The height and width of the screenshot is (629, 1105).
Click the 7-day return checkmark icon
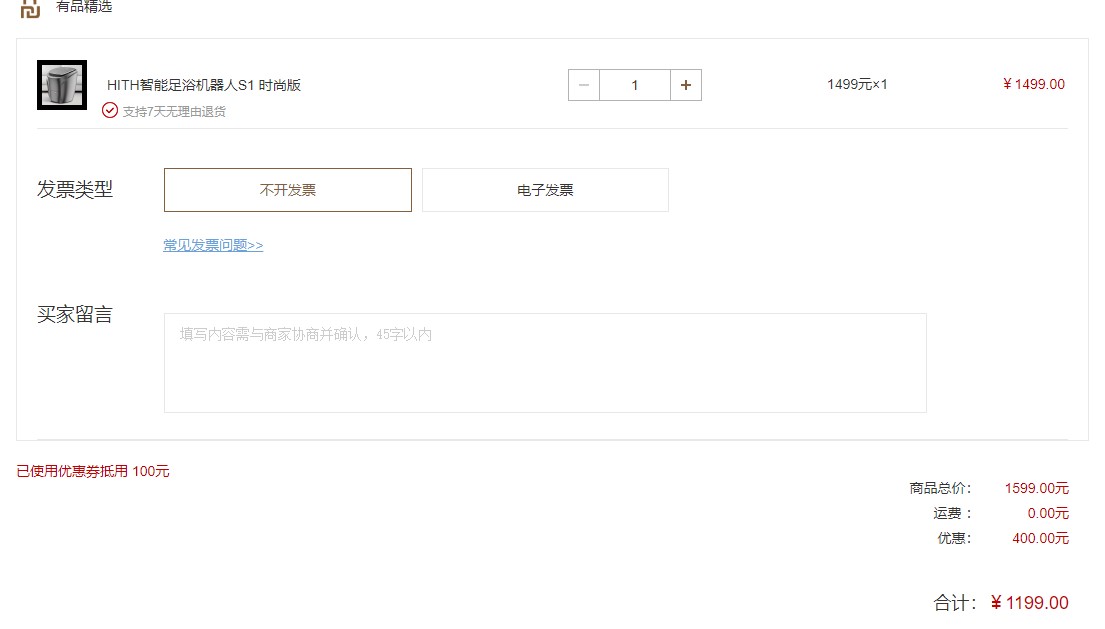(x=110, y=111)
